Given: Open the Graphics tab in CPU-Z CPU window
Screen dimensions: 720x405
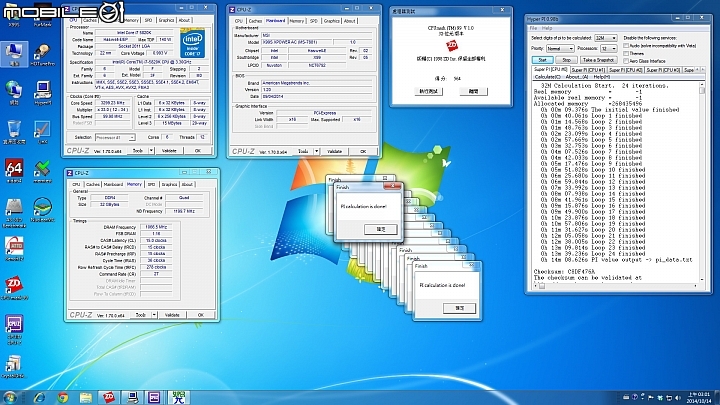Looking at the screenshot, I should tap(166, 20).
